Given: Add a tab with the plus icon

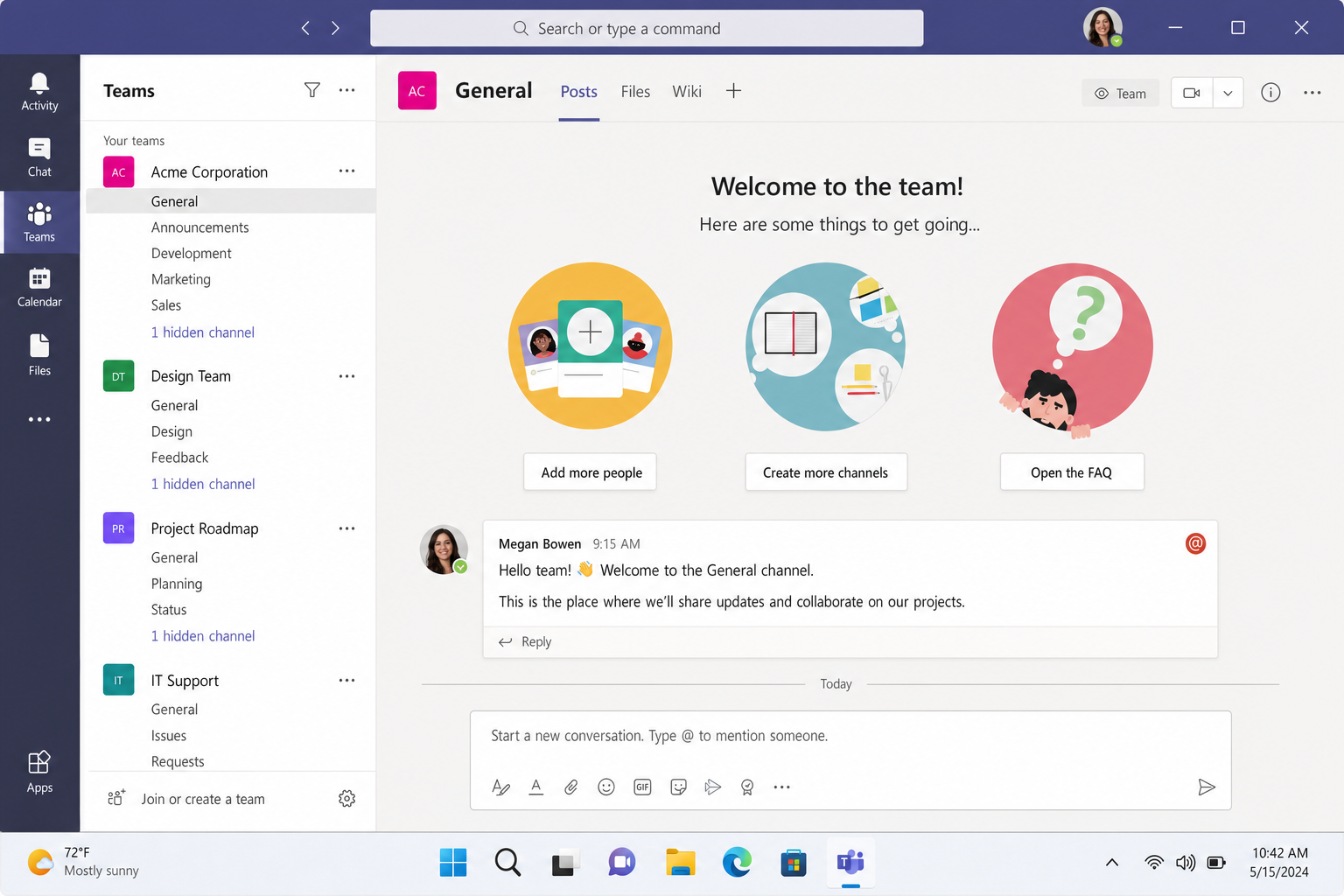Looking at the screenshot, I should point(733,91).
